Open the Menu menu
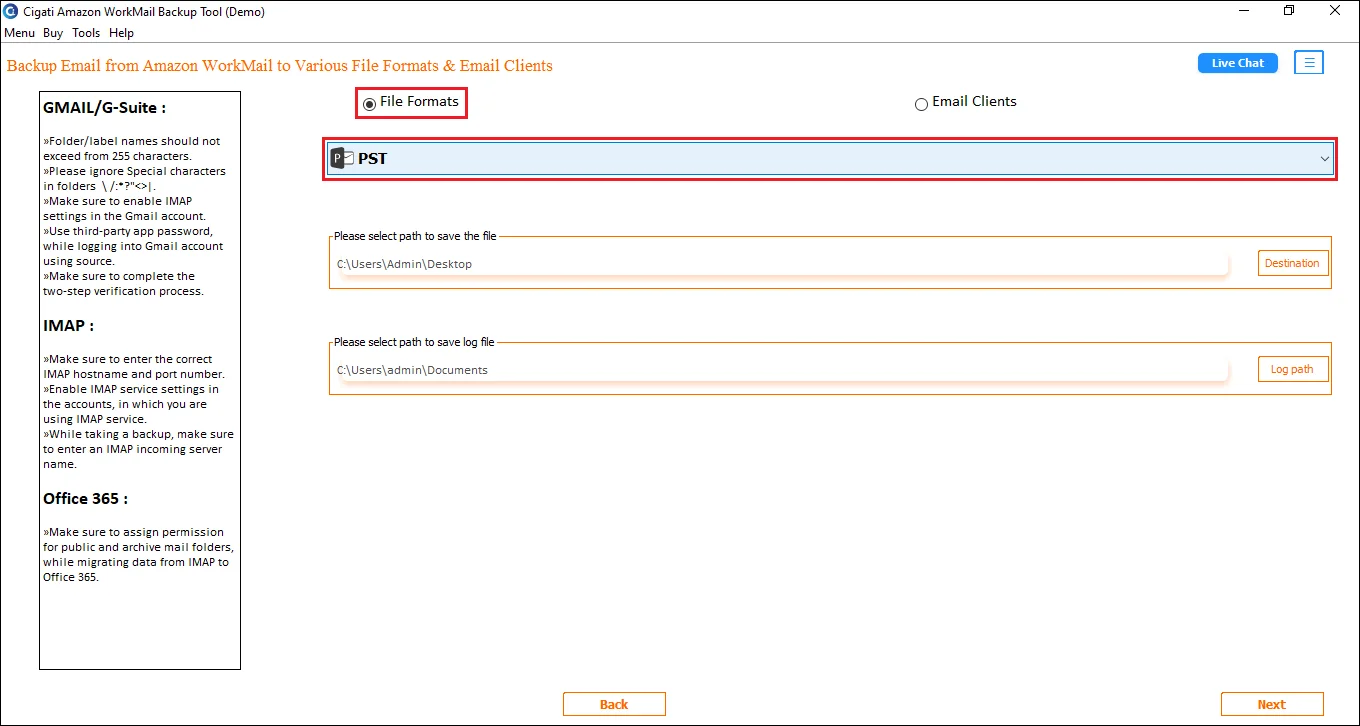The image size is (1360, 726). 19,33
